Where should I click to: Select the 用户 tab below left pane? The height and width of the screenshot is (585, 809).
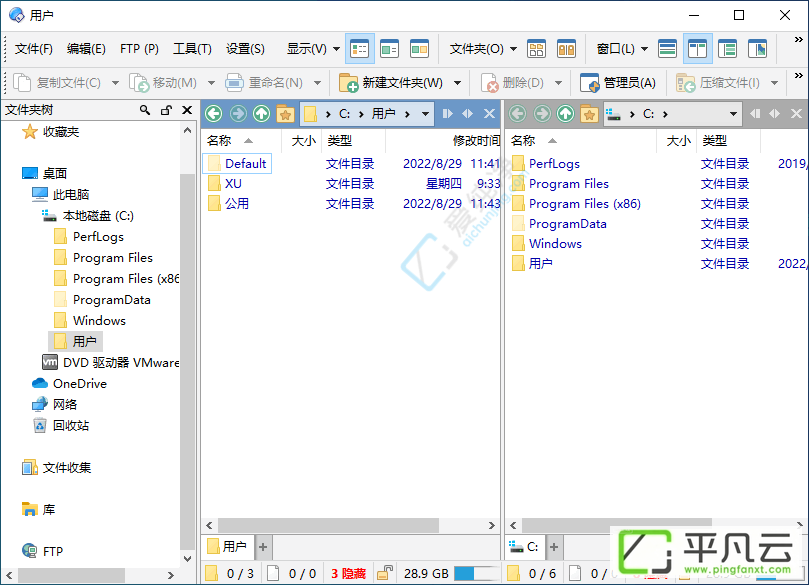click(227, 547)
